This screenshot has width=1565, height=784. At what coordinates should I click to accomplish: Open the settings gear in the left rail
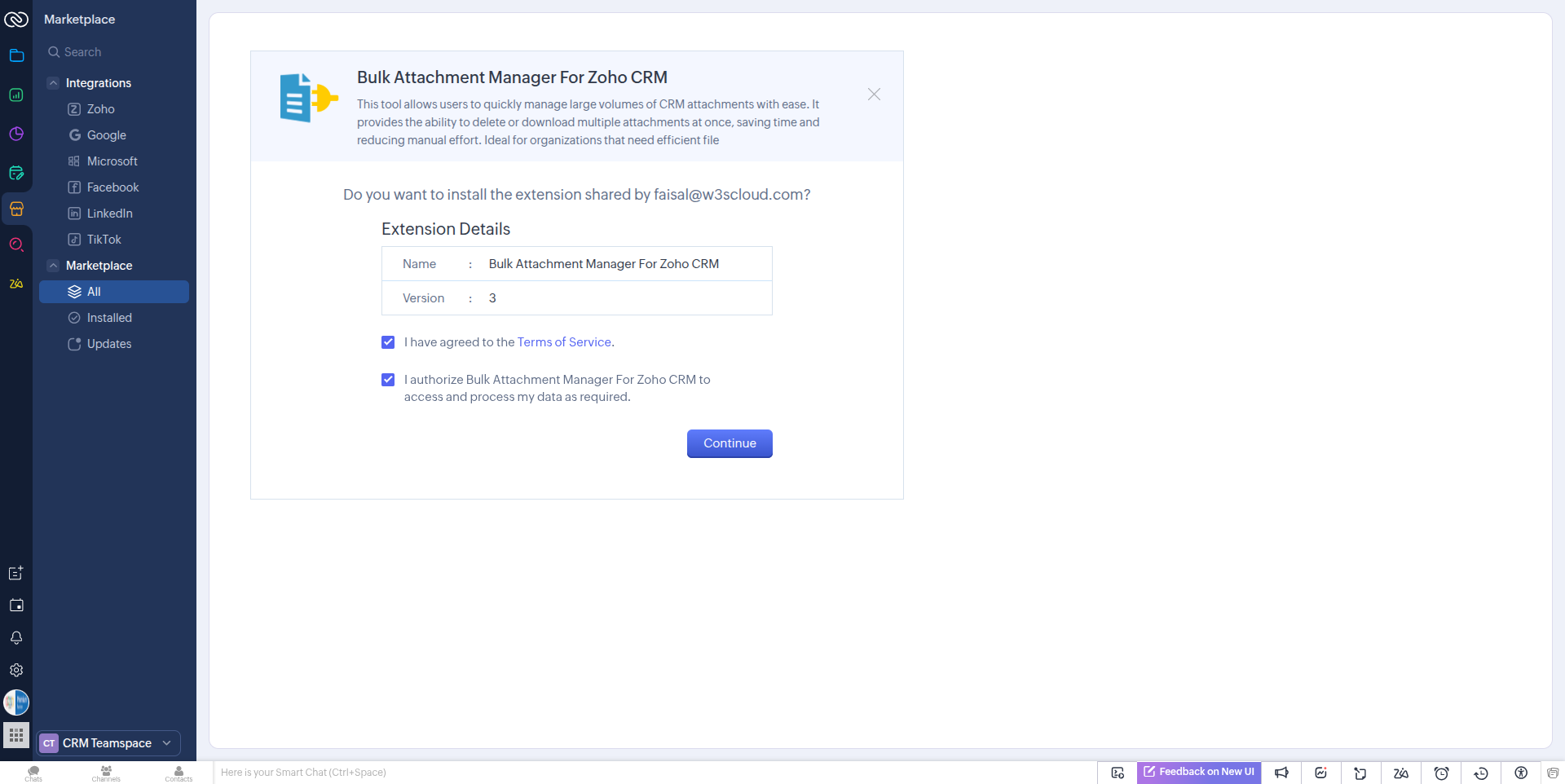16,670
